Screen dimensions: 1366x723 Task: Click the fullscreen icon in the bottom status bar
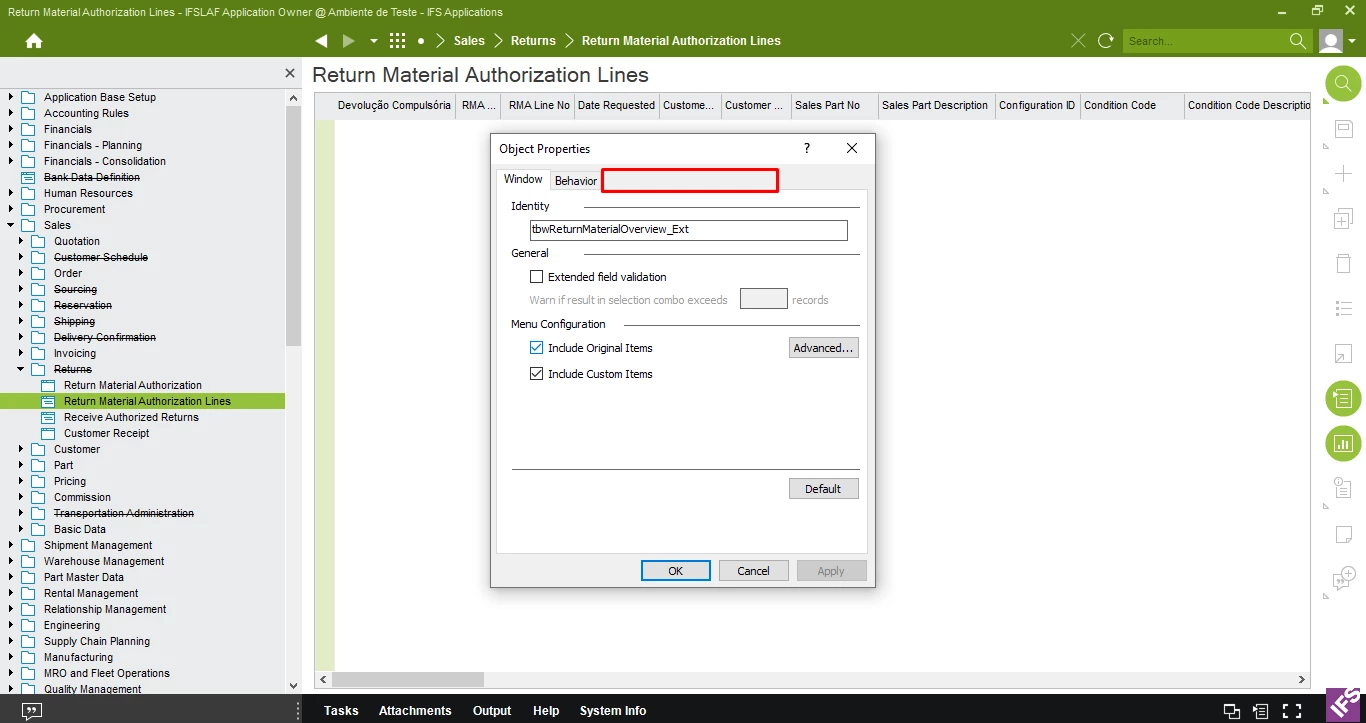coord(1292,711)
